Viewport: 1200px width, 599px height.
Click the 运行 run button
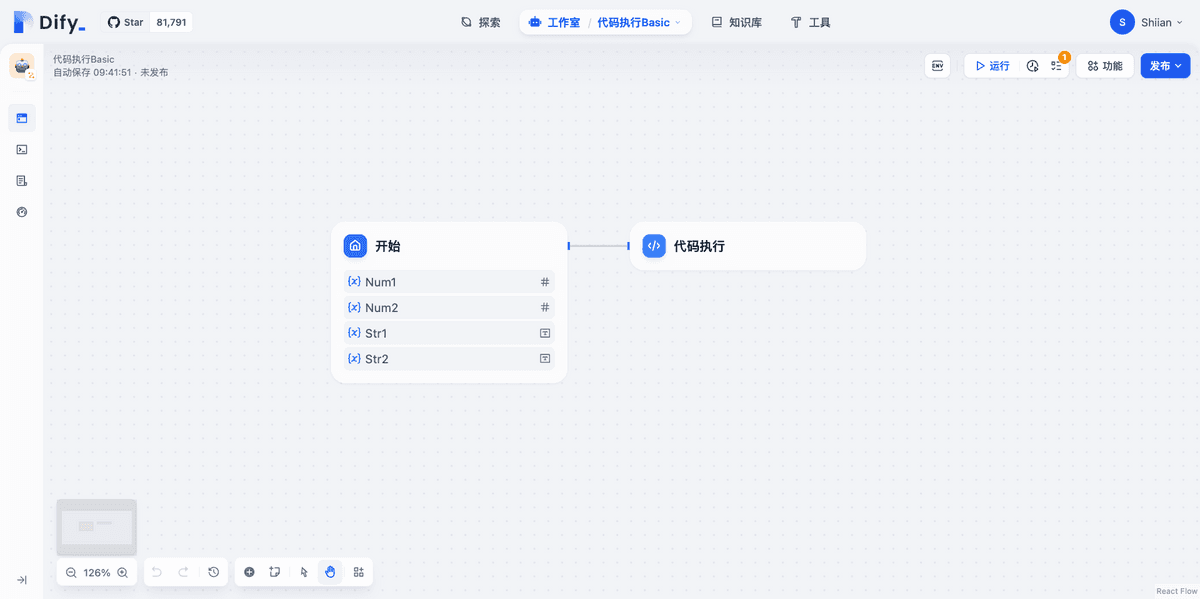pos(992,66)
